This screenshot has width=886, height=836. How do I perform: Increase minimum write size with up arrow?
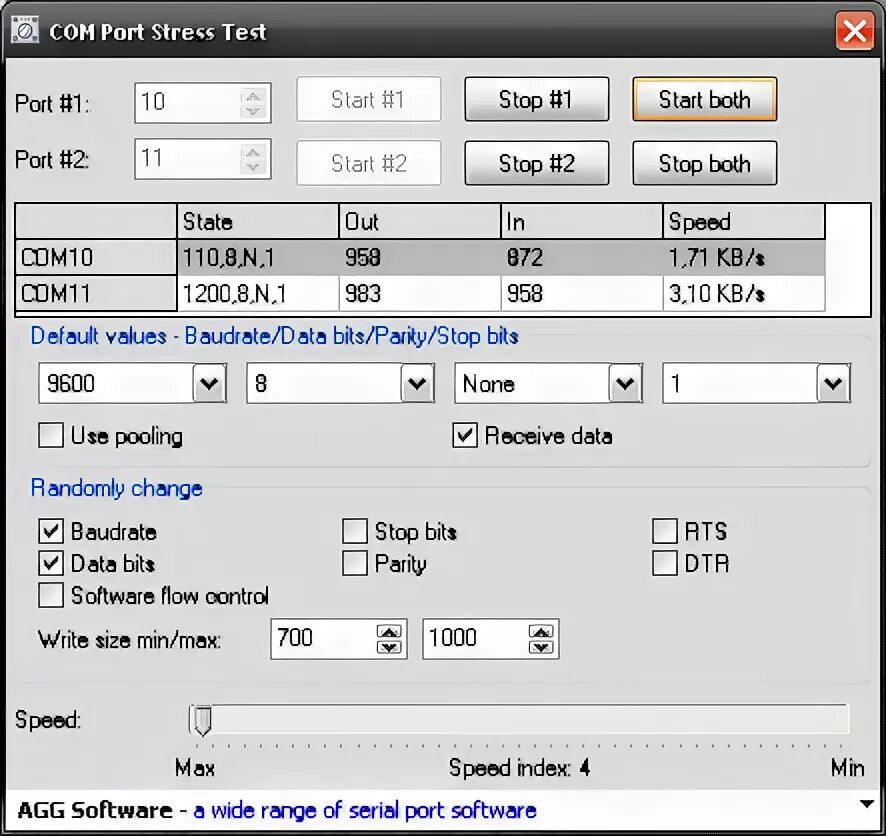pos(389,632)
